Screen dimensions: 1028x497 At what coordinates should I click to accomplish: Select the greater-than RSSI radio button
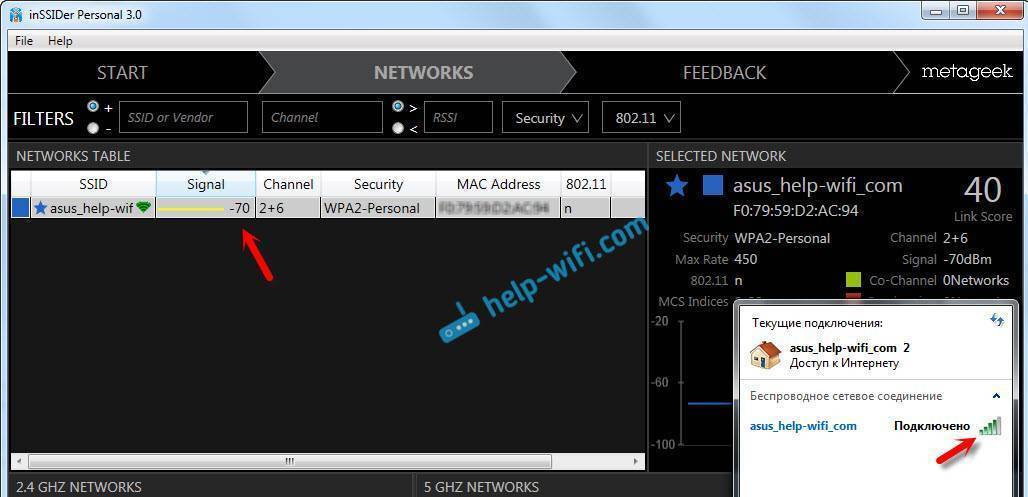(397, 107)
